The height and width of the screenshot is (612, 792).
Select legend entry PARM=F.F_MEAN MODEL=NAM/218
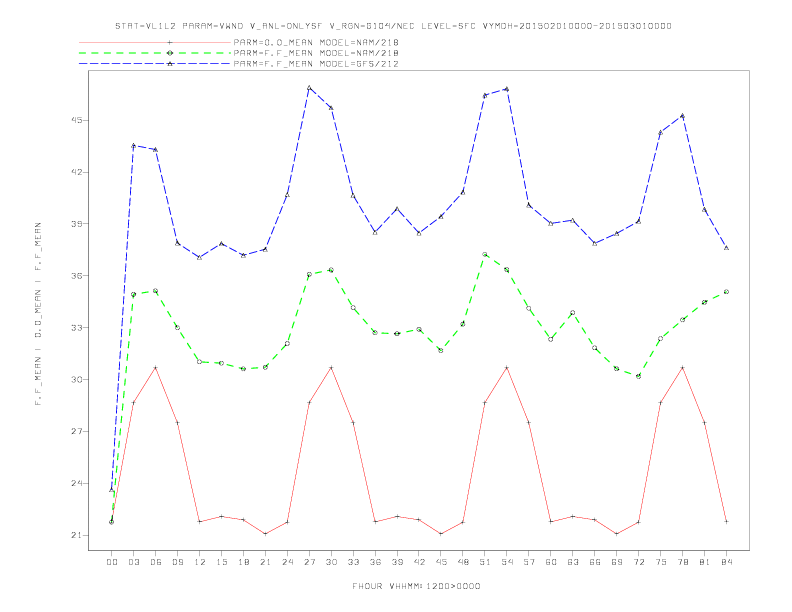316,53
